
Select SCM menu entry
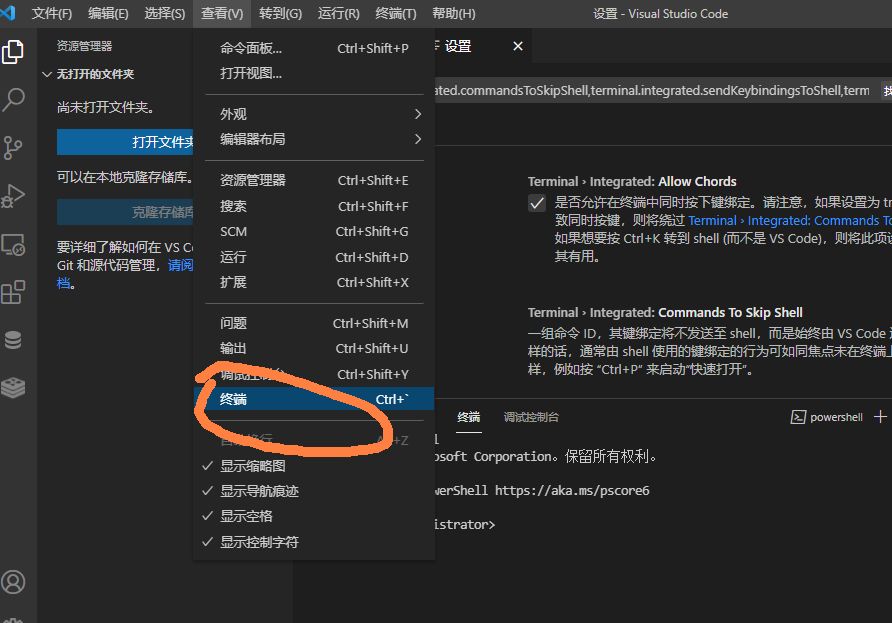pos(314,232)
